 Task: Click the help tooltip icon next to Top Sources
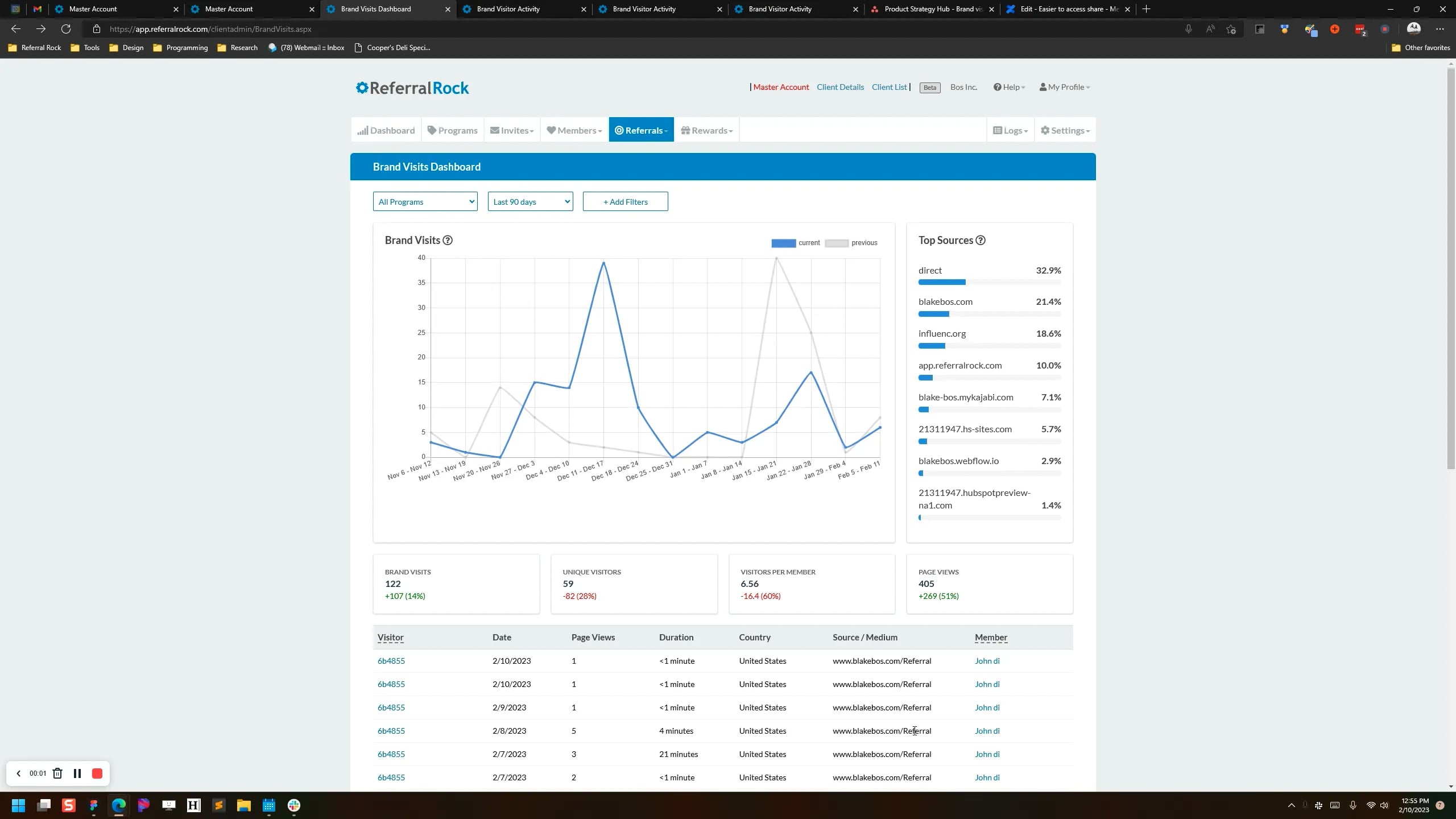coord(980,240)
